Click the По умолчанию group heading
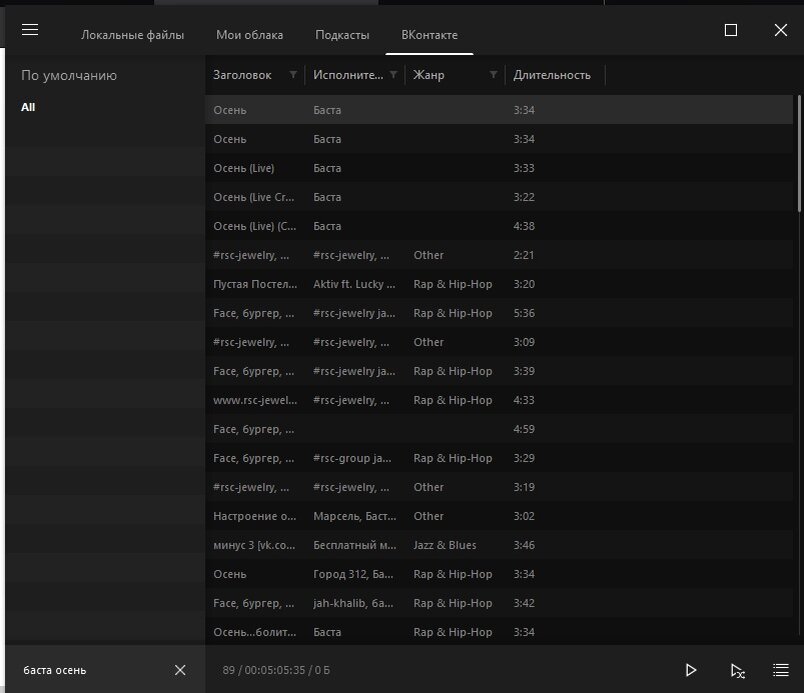 tap(69, 75)
